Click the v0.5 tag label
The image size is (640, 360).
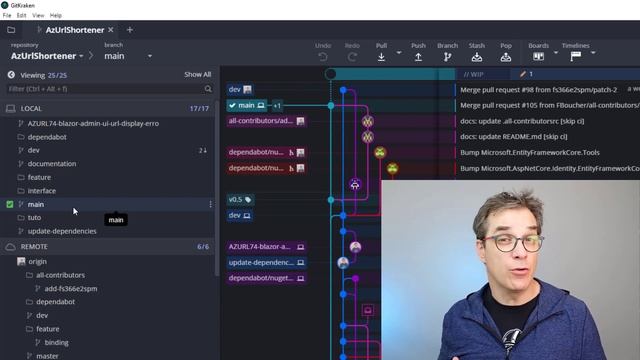coord(240,200)
